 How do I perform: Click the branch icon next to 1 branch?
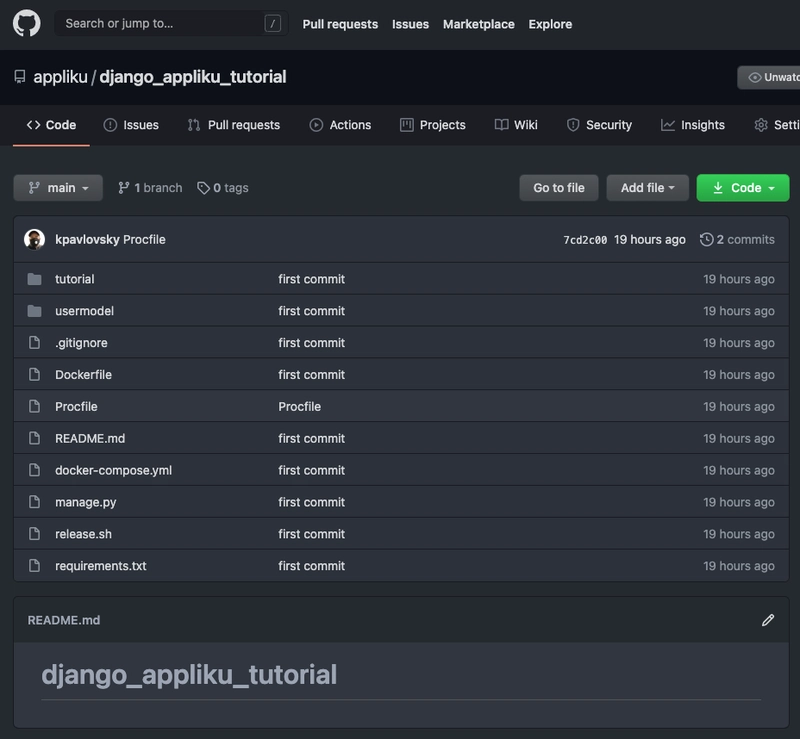(123, 188)
